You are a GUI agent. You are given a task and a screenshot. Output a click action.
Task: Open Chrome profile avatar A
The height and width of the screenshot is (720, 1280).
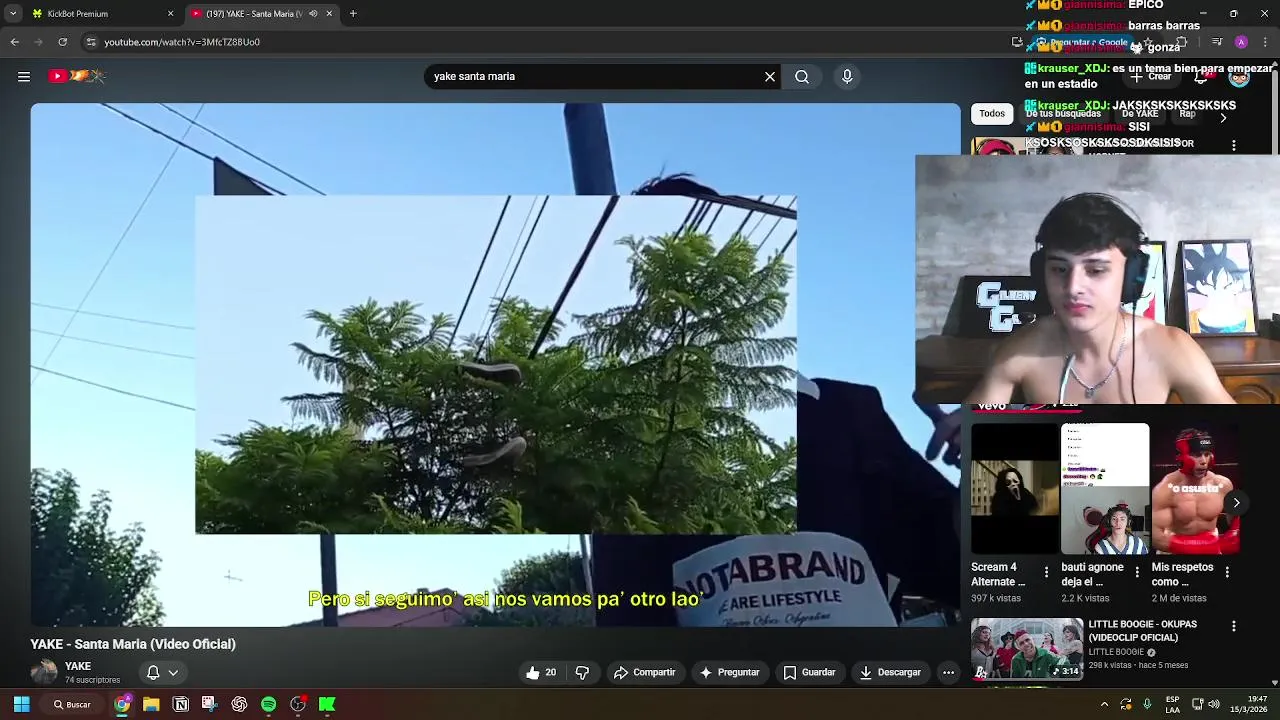(1241, 42)
